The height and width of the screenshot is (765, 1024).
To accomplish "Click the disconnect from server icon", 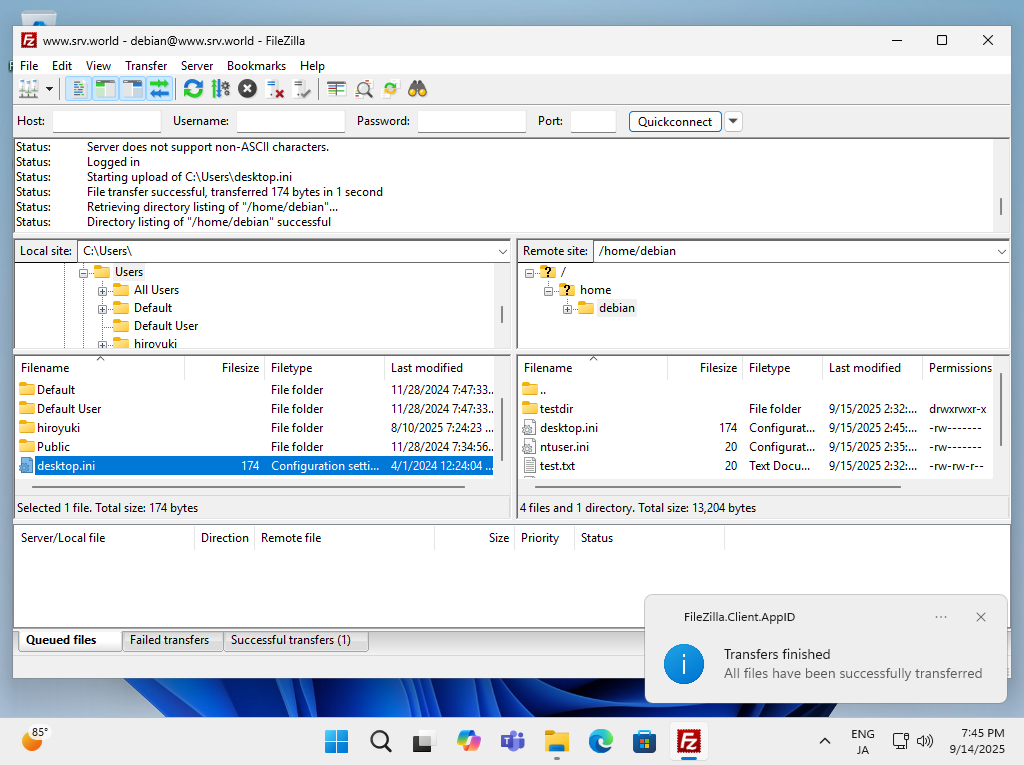I will 275,89.
